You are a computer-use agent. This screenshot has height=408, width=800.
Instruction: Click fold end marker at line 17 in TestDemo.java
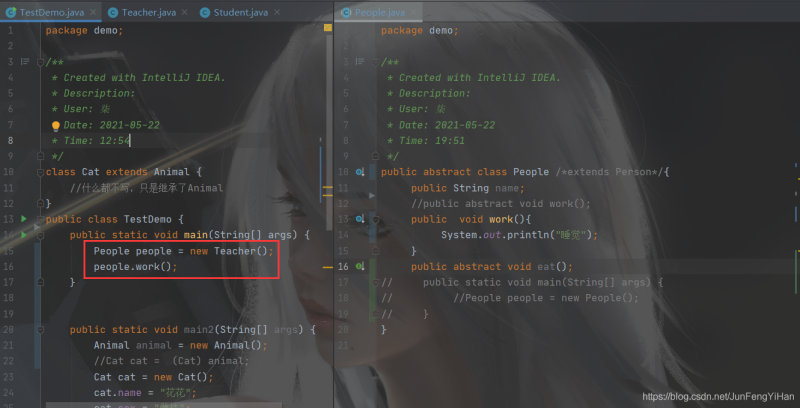pos(40,282)
